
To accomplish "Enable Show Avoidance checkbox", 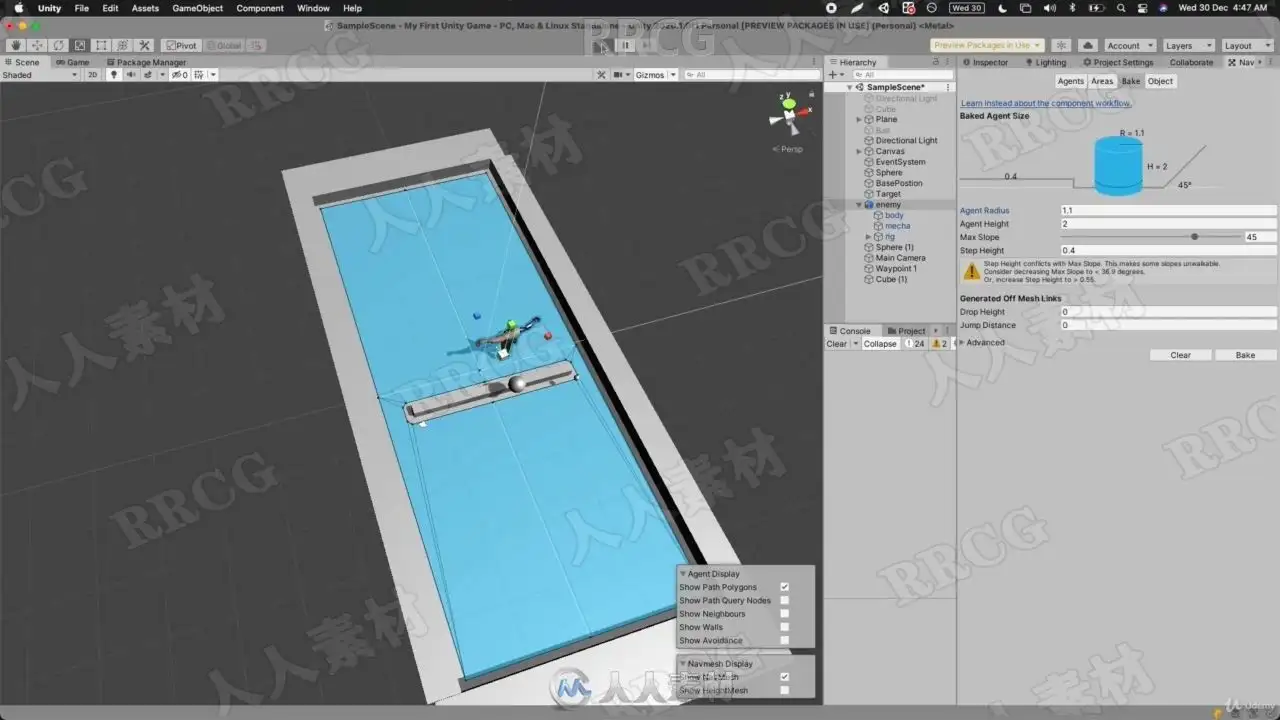I will pos(784,640).
